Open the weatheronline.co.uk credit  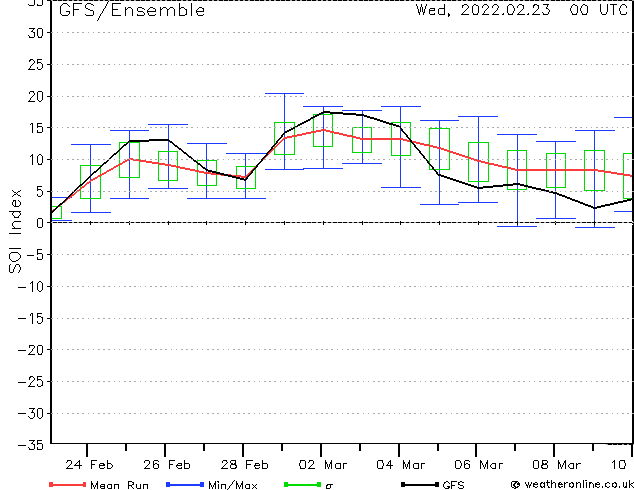pos(572,484)
